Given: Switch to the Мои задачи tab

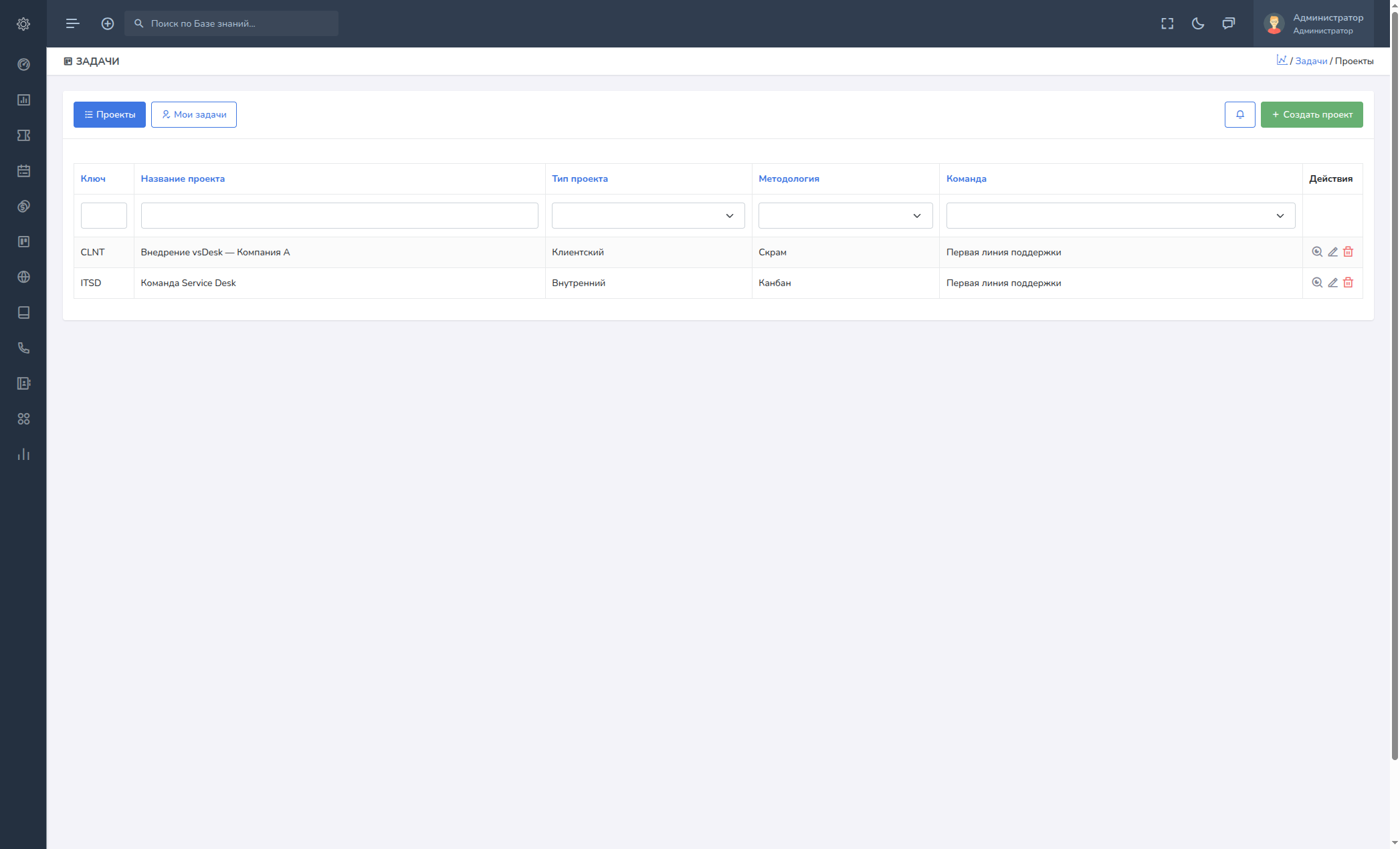Looking at the screenshot, I should pos(193,114).
